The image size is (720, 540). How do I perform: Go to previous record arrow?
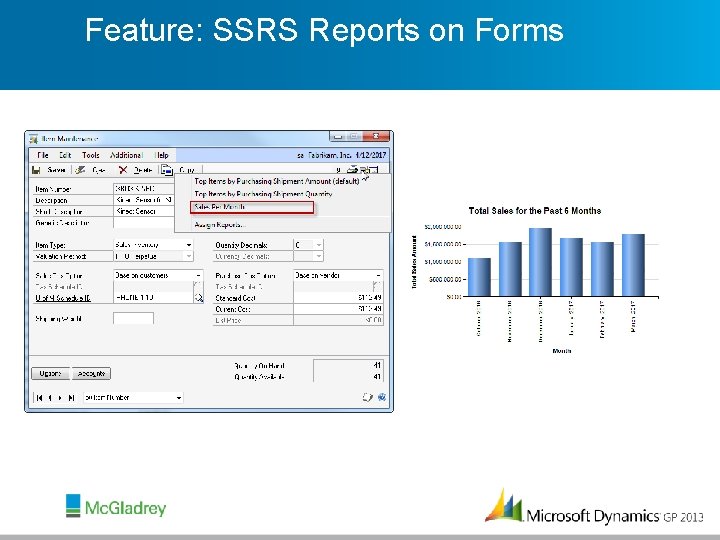[50, 398]
